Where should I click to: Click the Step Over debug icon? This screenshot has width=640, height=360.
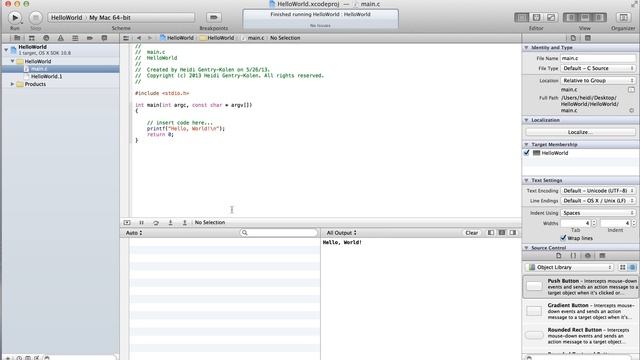[x=156, y=222]
